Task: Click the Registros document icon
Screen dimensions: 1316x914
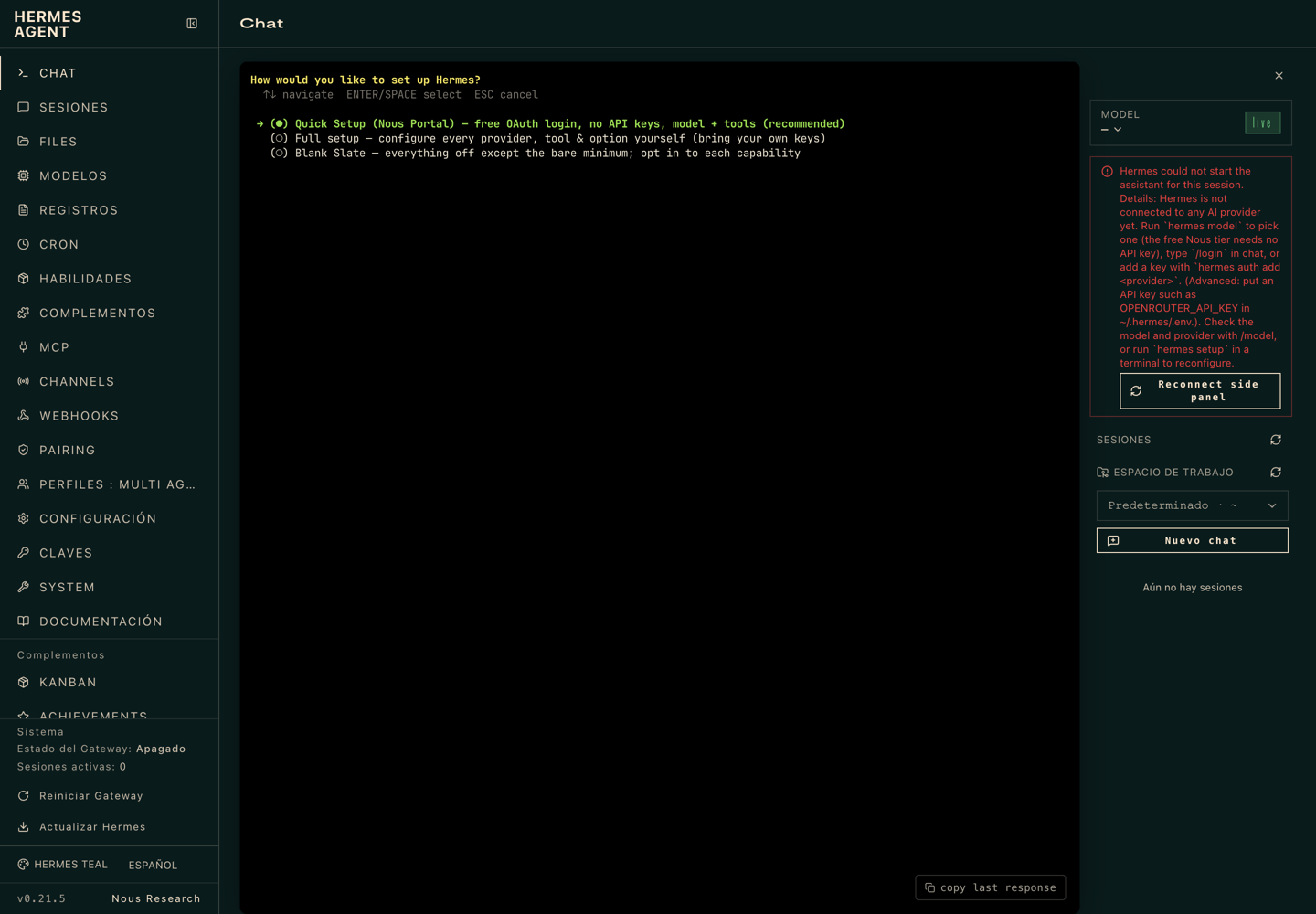Action: (x=24, y=210)
